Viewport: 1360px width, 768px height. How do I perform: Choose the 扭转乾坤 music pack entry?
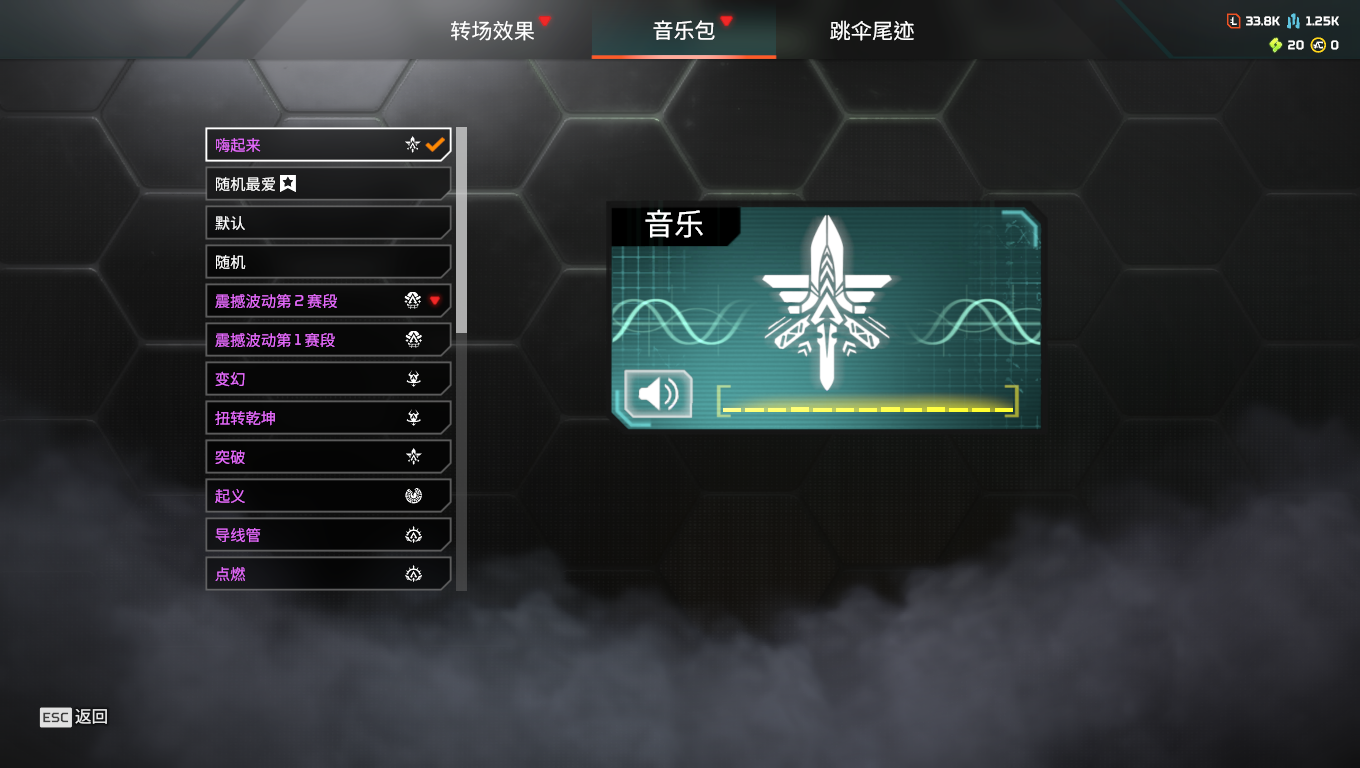328,418
